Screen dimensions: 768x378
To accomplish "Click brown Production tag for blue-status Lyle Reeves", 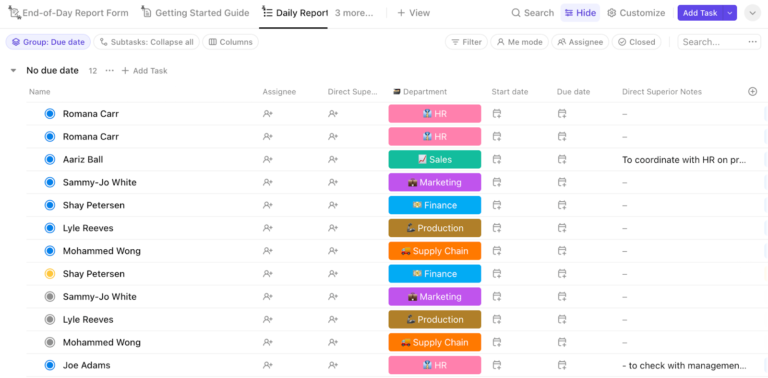I will 434,228.
